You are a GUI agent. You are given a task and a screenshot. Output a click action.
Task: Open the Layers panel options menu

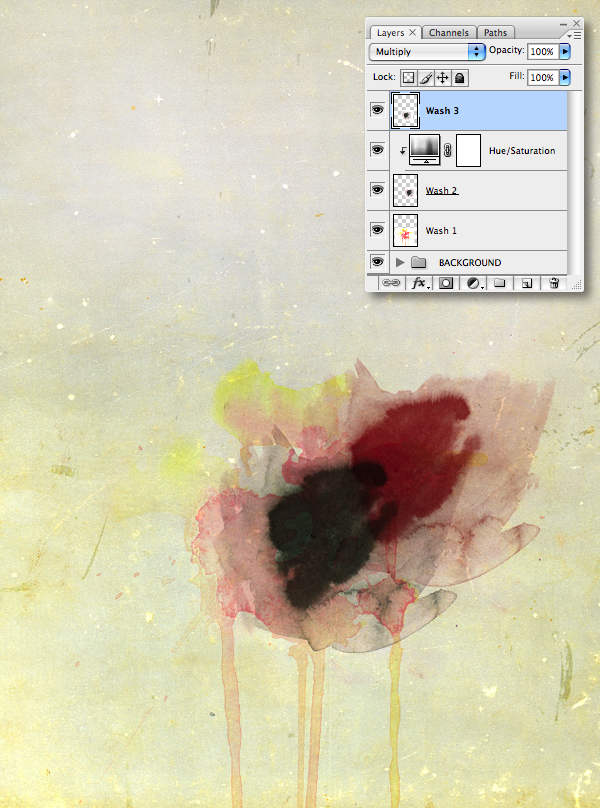[x=574, y=35]
